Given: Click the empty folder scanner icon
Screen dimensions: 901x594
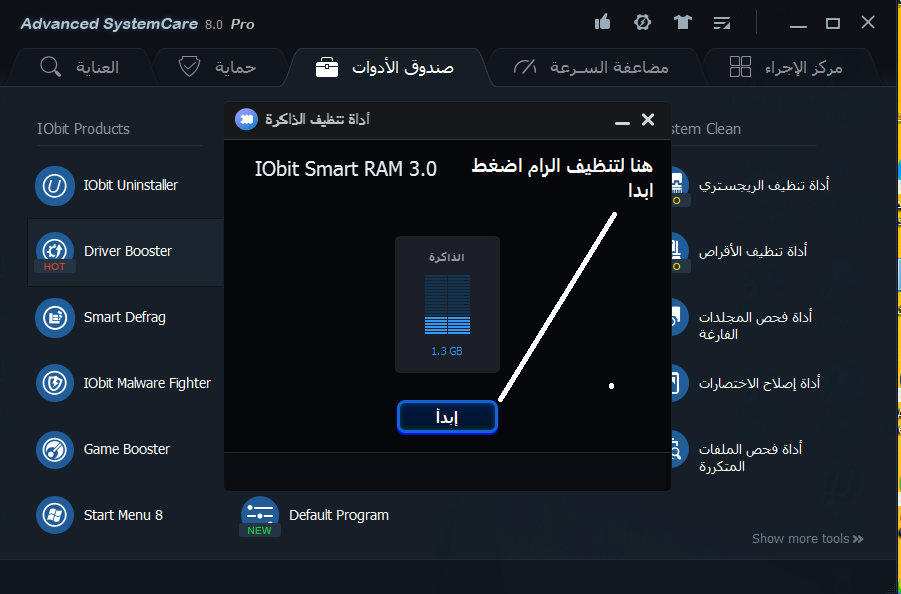Looking at the screenshot, I should click(678, 318).
